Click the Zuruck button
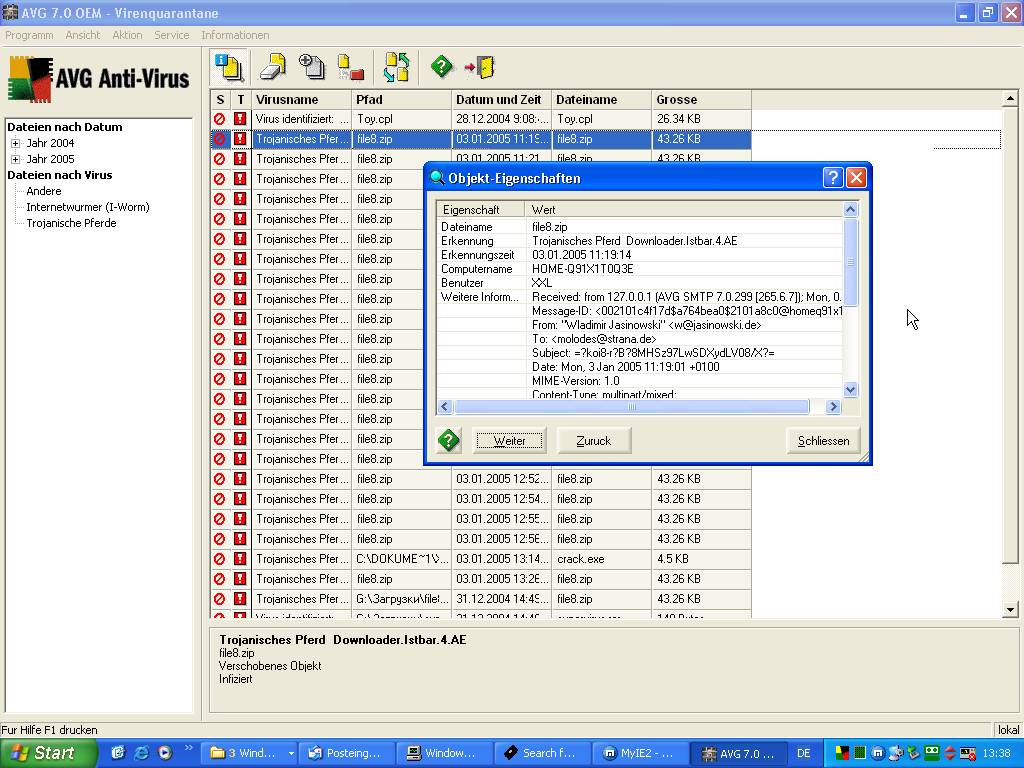The width and height of the screenshot is (1024, 768). point(594,441)
